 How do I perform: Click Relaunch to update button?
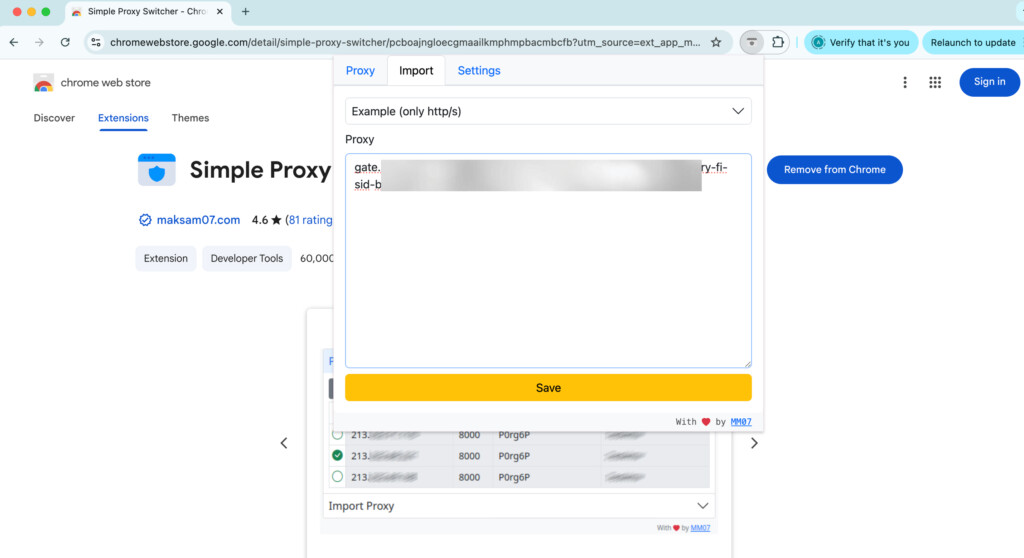(x=973, y=42)
